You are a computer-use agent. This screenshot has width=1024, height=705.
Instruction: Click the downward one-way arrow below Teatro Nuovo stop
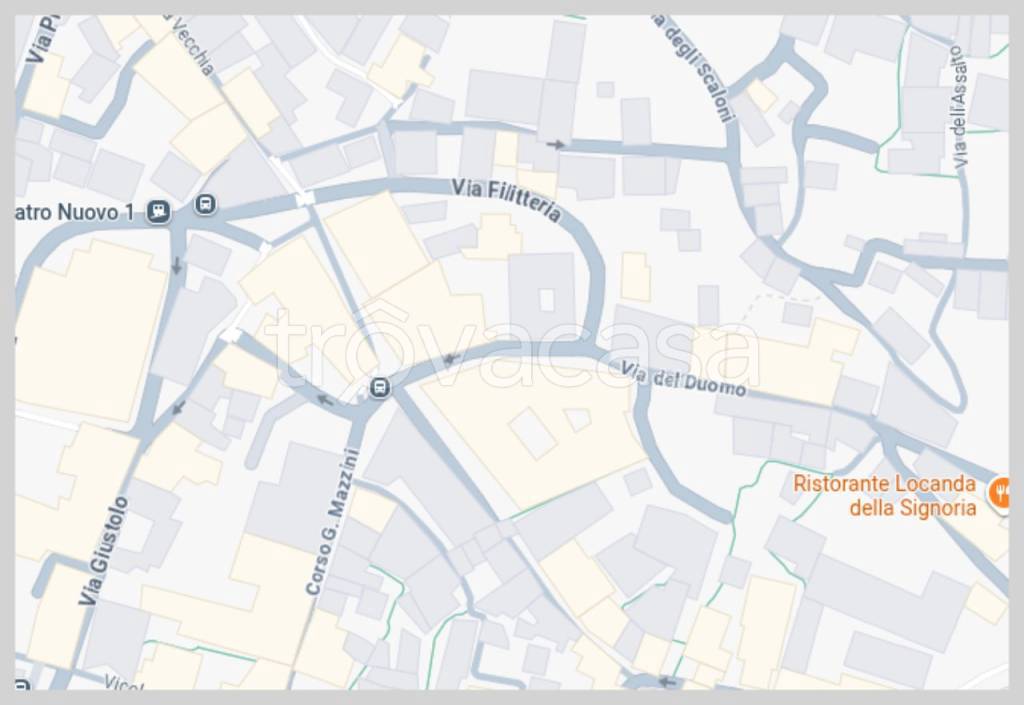coord(176,266)
